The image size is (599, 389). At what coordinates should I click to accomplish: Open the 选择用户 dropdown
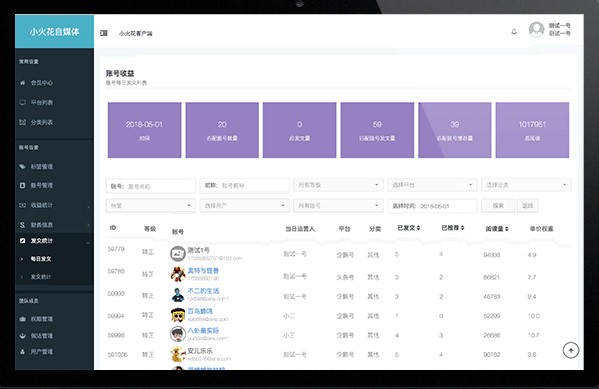tap(244, 206)
